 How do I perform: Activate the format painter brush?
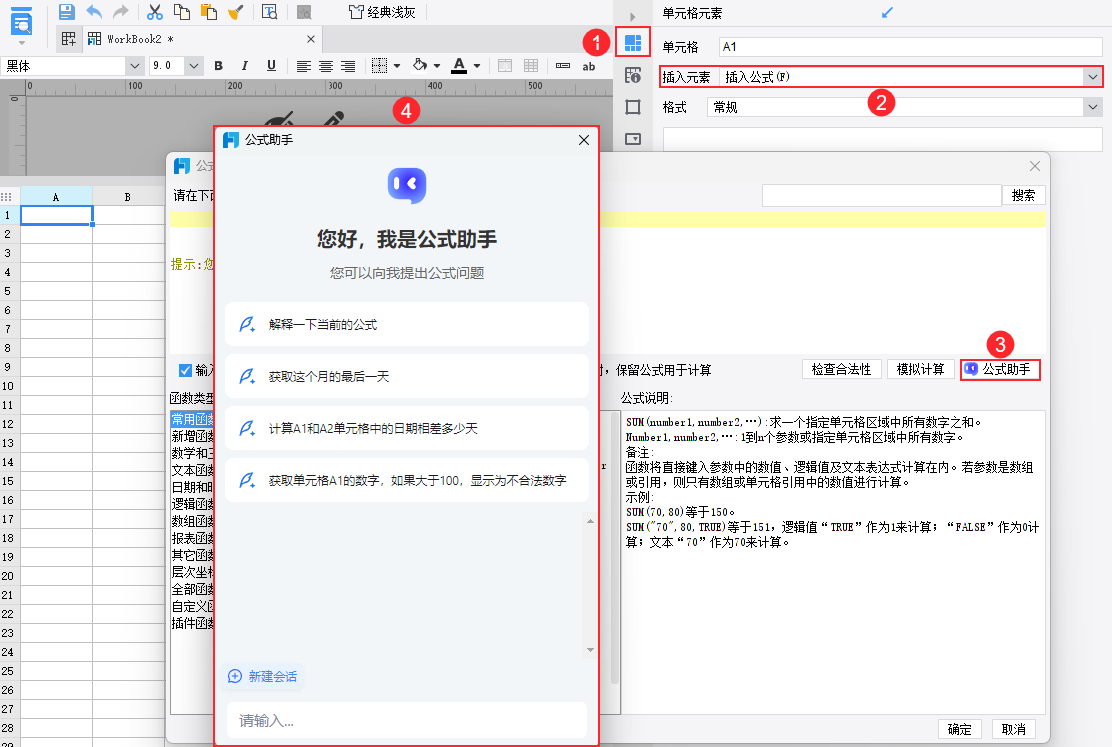click(235, 11)
